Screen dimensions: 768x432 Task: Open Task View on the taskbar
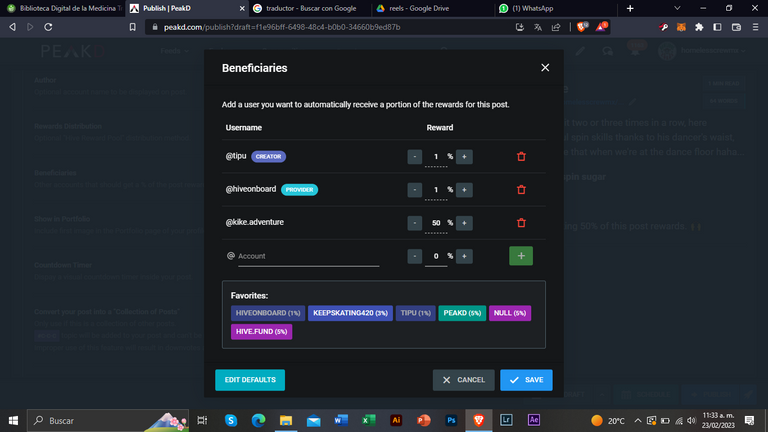click(x=202, y=420)
